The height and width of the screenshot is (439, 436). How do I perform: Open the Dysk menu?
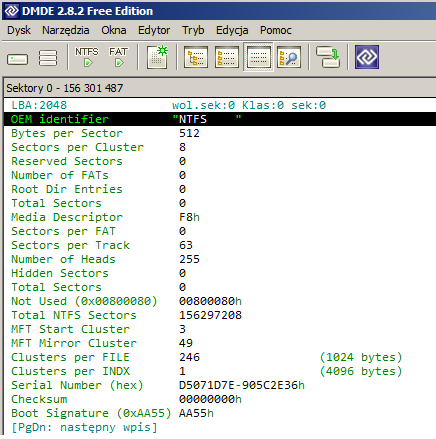(19, 30)
